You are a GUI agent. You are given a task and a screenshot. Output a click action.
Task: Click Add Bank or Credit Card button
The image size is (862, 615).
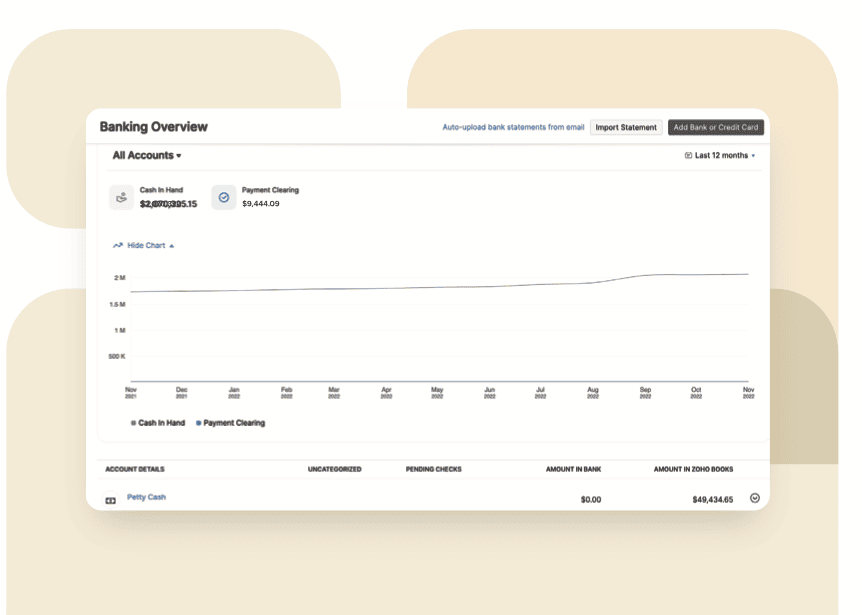click(715, 128)
